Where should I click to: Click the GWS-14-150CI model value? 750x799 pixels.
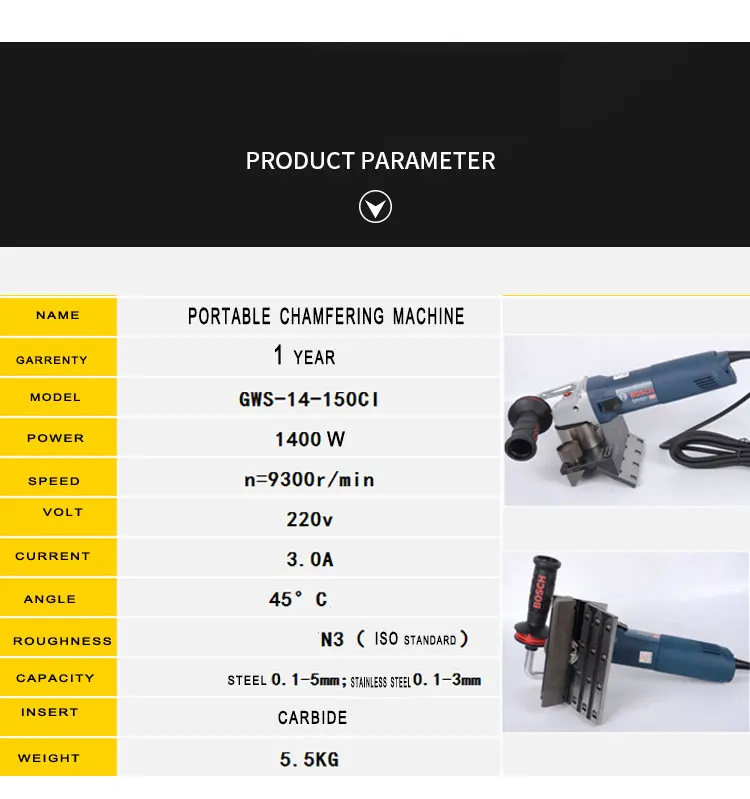309,400
